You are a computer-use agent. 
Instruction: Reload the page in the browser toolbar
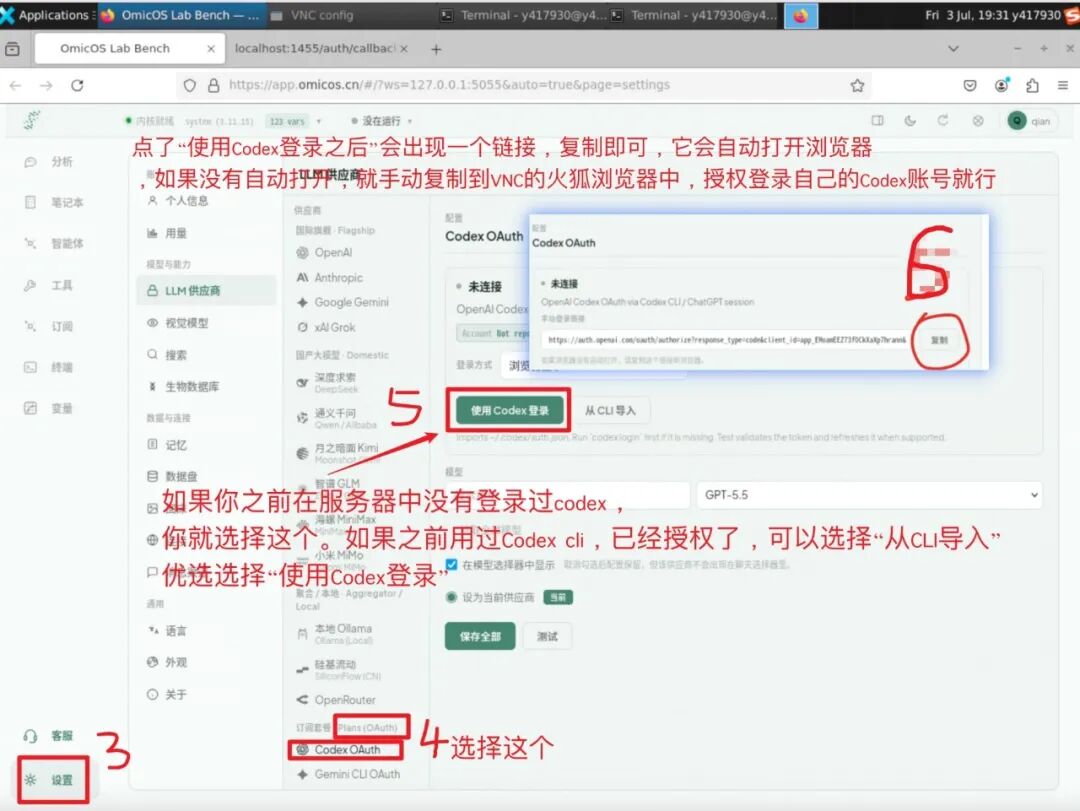pos(77,85)
